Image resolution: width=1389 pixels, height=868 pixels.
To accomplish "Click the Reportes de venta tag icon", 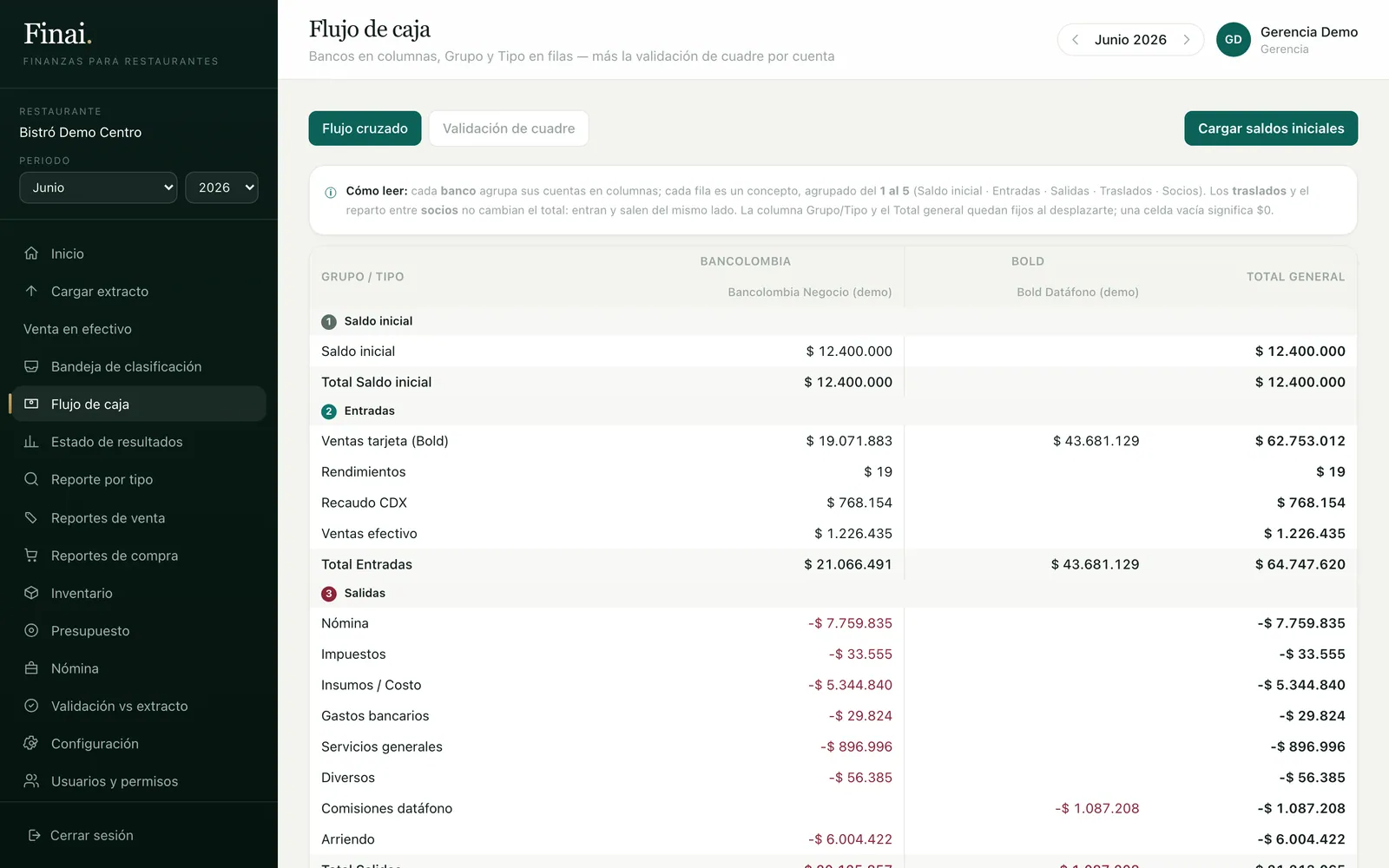I will coord(31,517).
